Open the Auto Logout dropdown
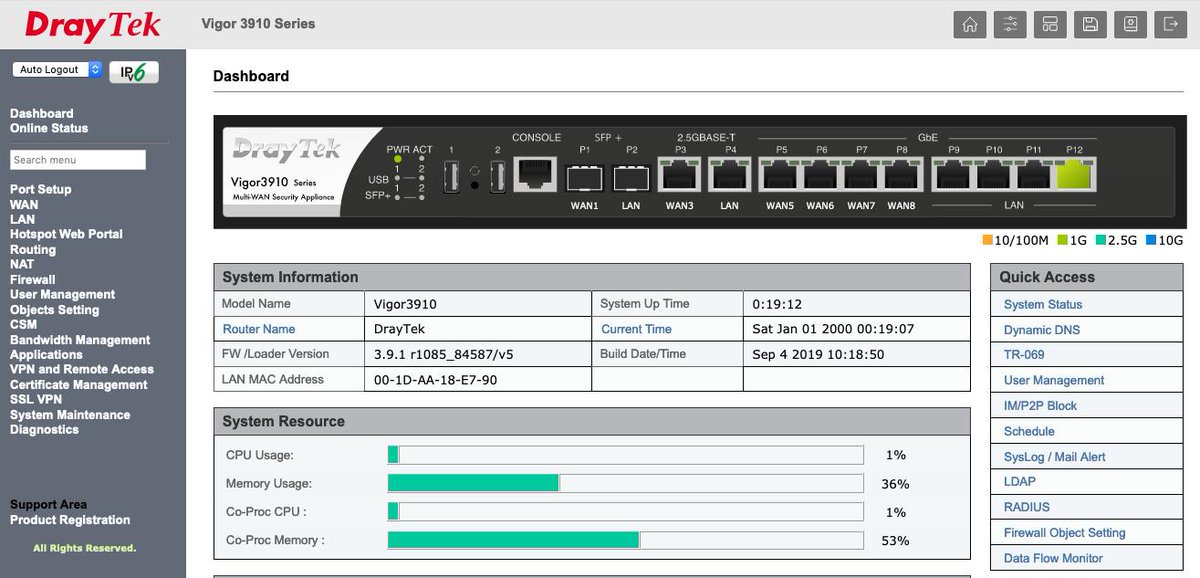The image size is (1200, 578). pos(57,70)
